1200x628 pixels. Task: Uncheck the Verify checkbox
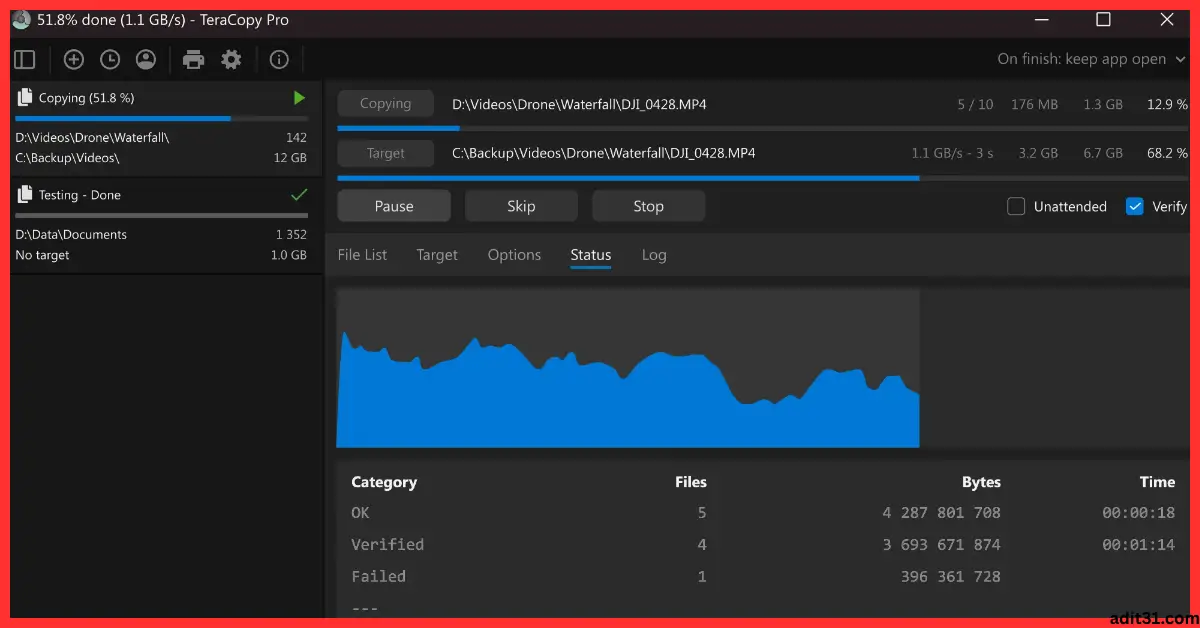click(x=1134, y=207)
